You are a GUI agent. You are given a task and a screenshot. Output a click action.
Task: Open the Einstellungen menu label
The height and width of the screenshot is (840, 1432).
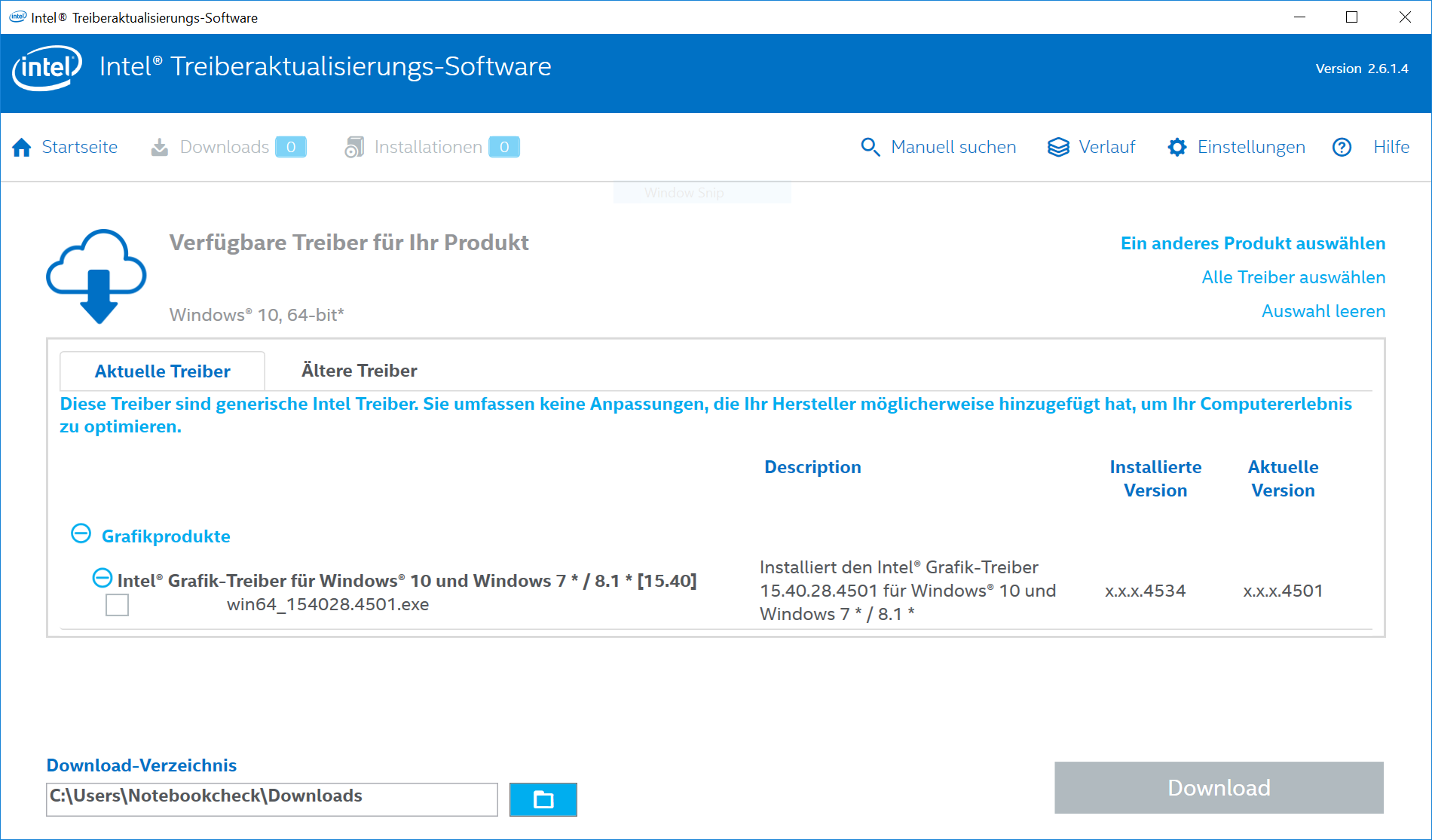click(x=1251, y=147)
